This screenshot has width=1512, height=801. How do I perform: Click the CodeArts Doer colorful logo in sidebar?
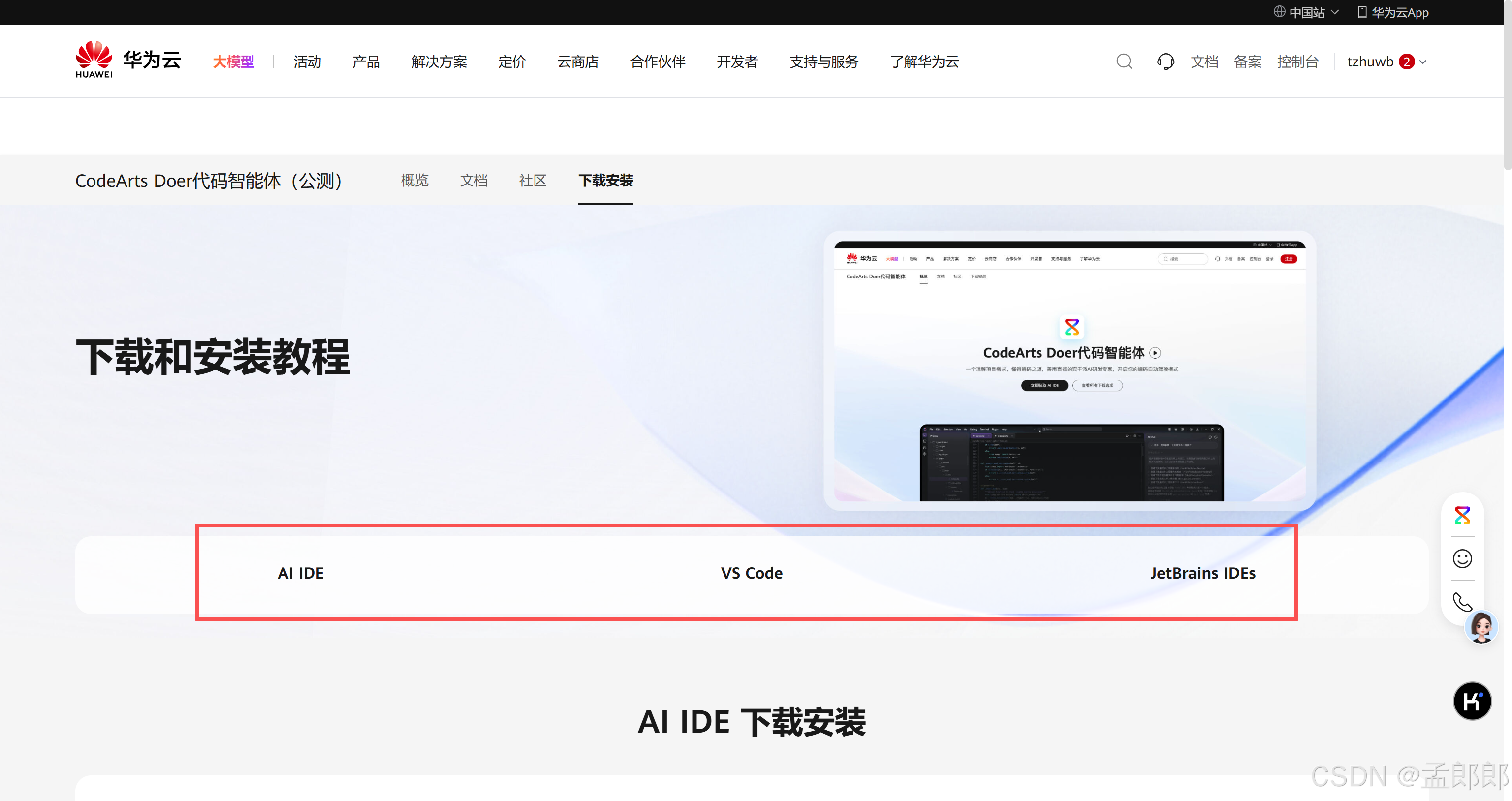pyautogui.click(x=1462, y=516)
